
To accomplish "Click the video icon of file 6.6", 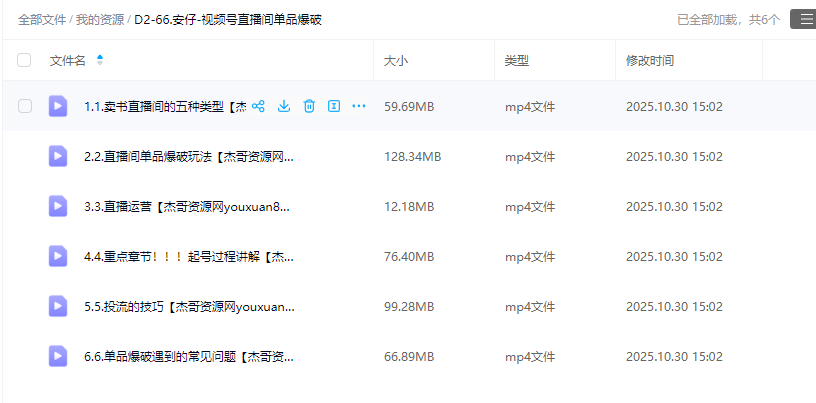I will (x=58, y=356).
